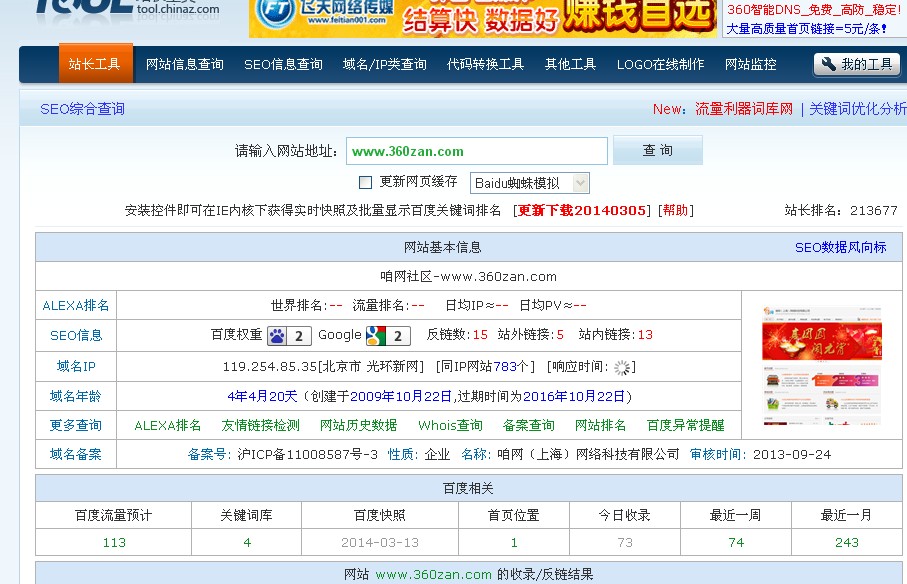Click the wrench icon in 我的工具

(828, 64)
